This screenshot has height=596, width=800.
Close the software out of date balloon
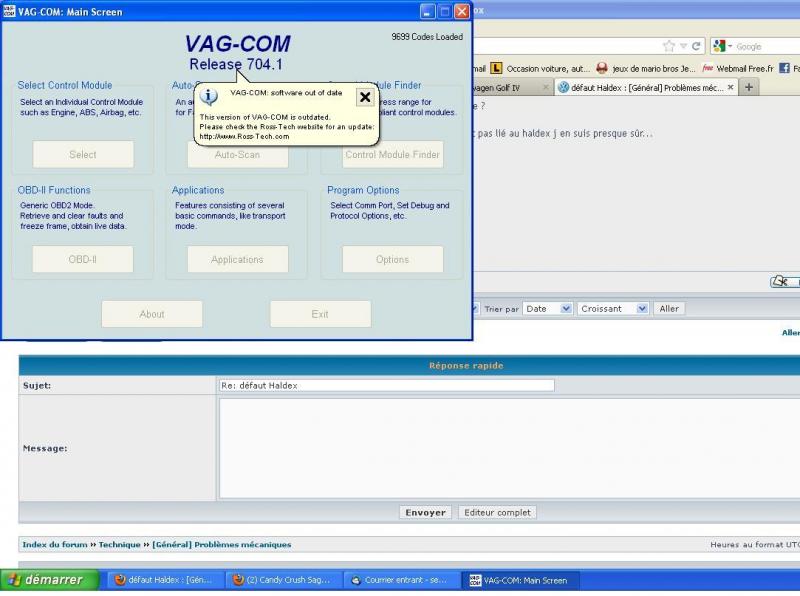click(x=365, y=97)
